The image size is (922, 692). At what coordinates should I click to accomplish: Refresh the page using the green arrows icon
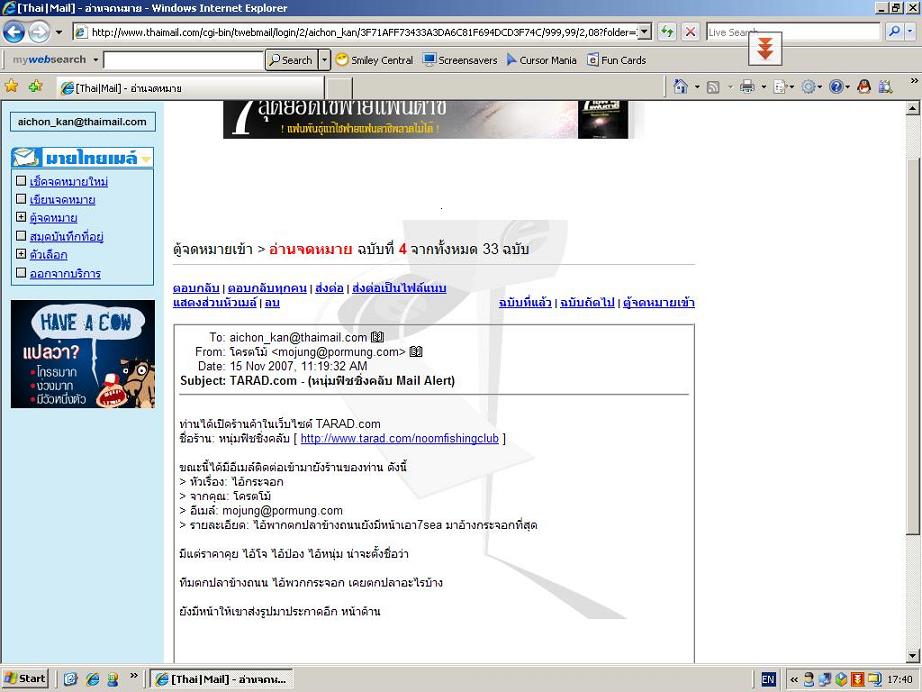point(667,32)
